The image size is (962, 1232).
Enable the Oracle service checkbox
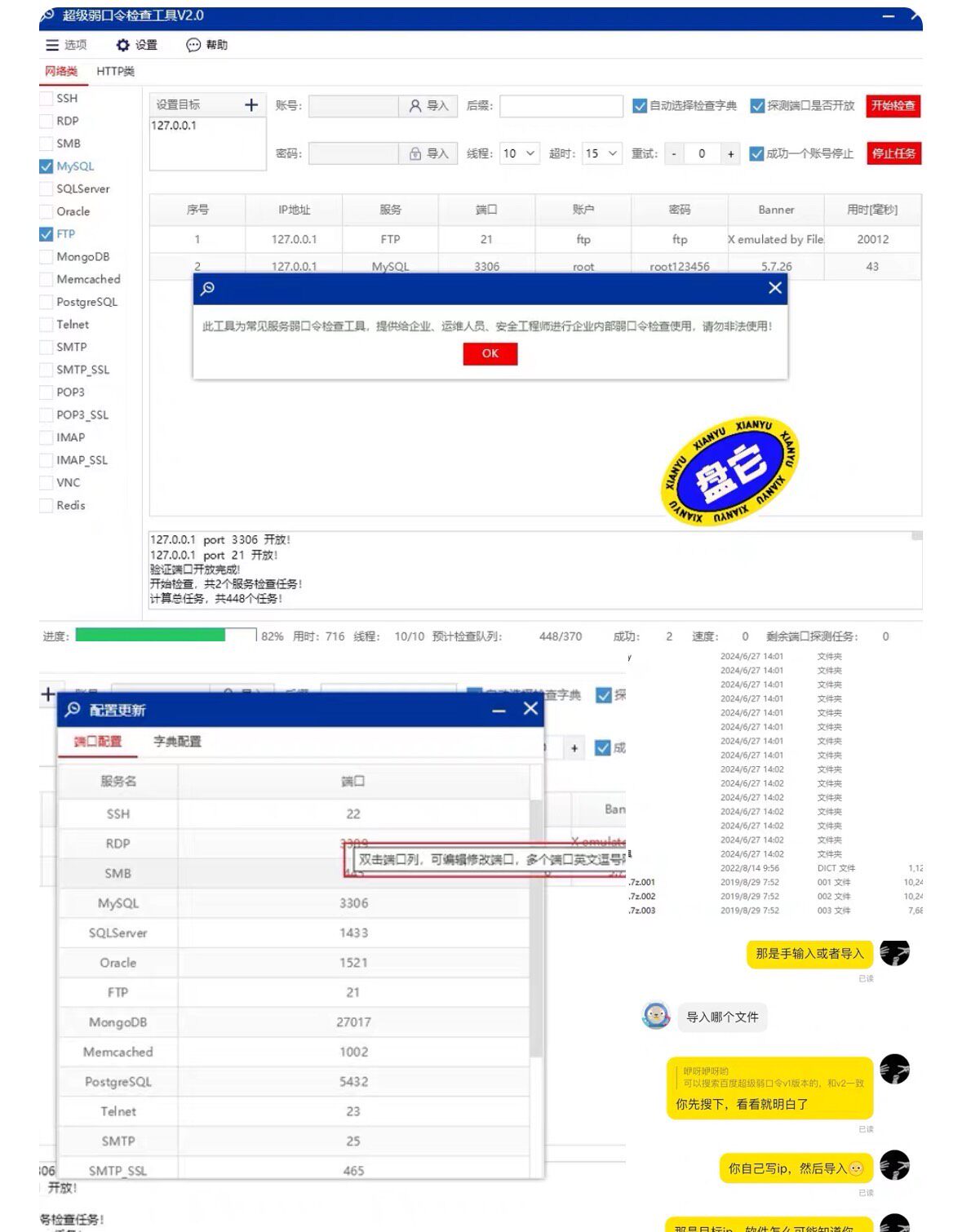pyautogui.click(x=47, y=211)
